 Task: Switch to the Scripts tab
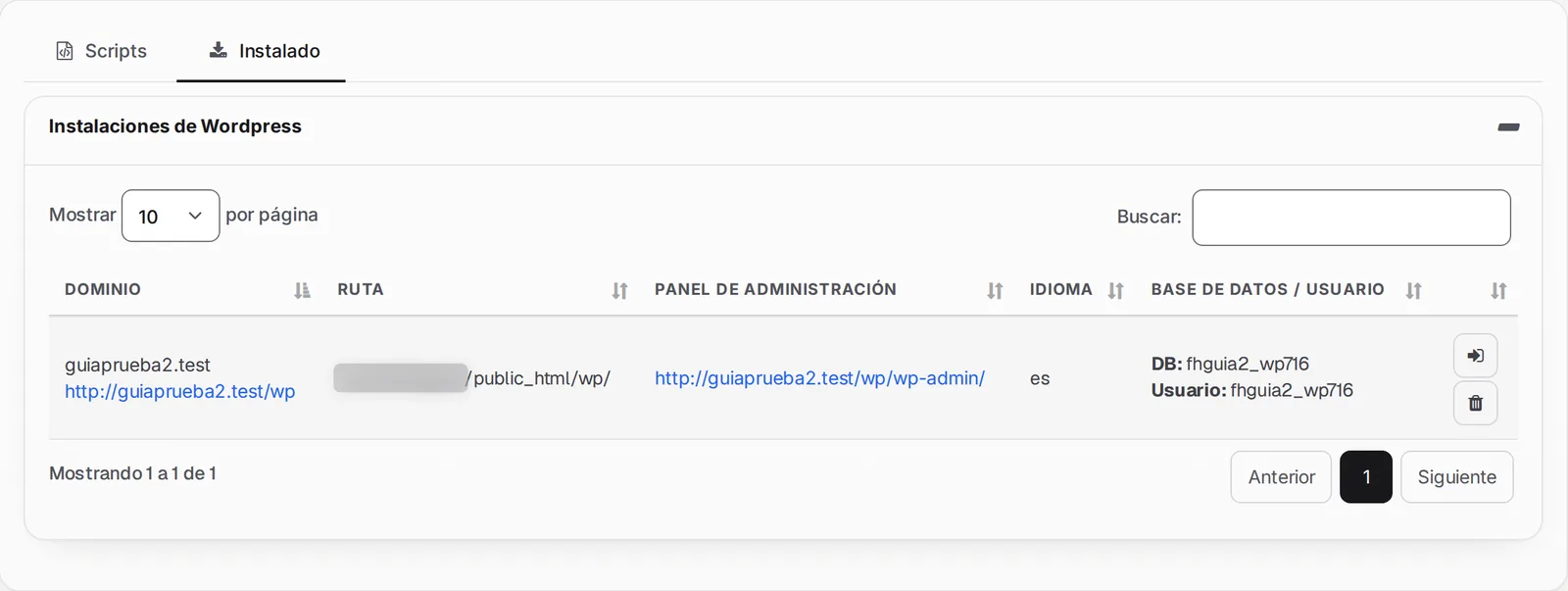pos(101,51)
